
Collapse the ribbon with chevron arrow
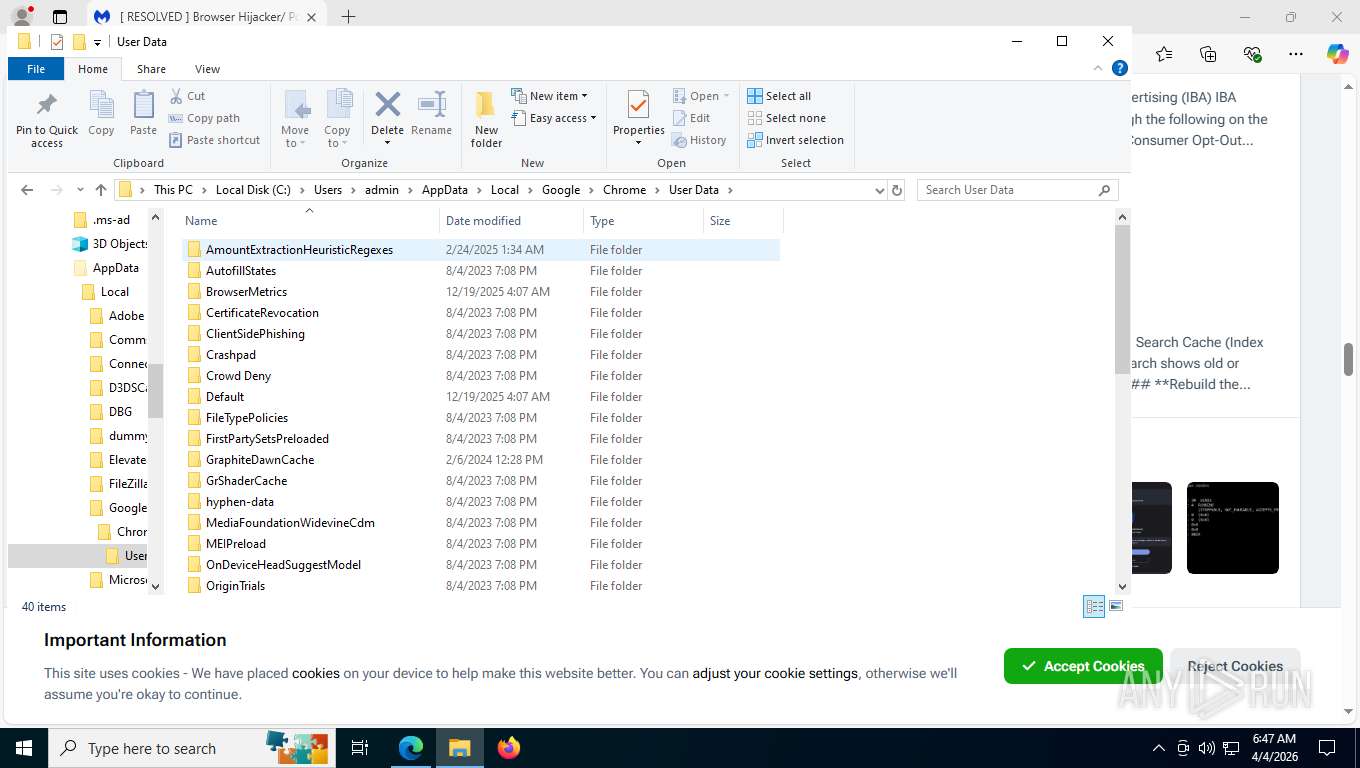1099,68
